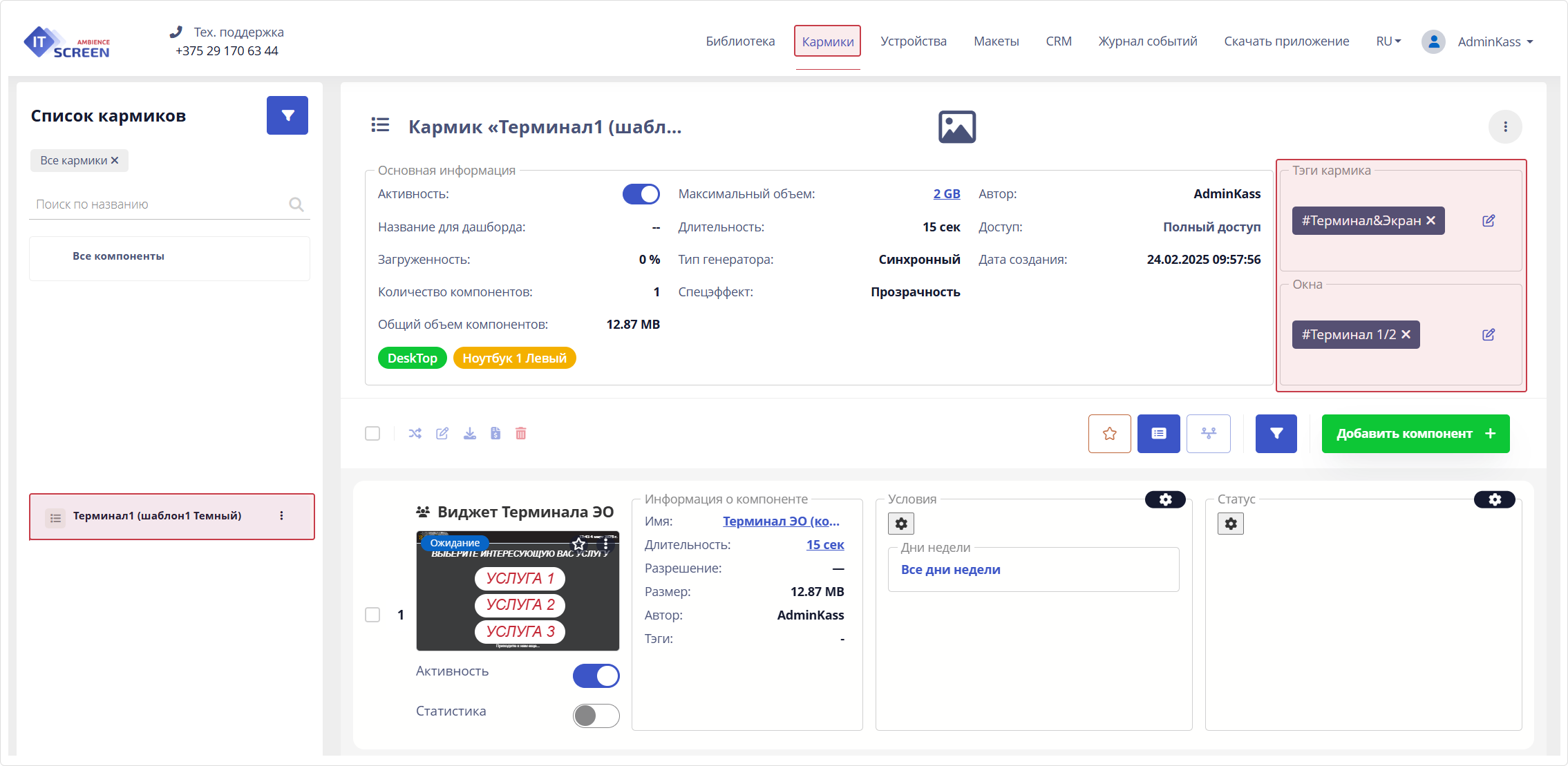
Task: Open the 2 GB maximum volume link
Action: tap(946, 194)
